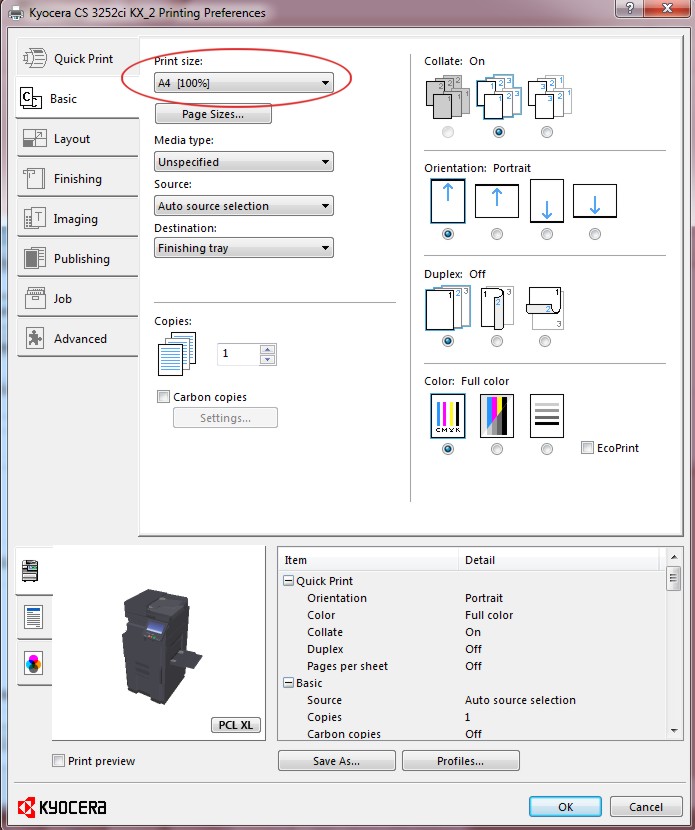This screenshot has width=695, height=830.
Task: Open the Media type dropdown
Action: click(x=244, y=162)
